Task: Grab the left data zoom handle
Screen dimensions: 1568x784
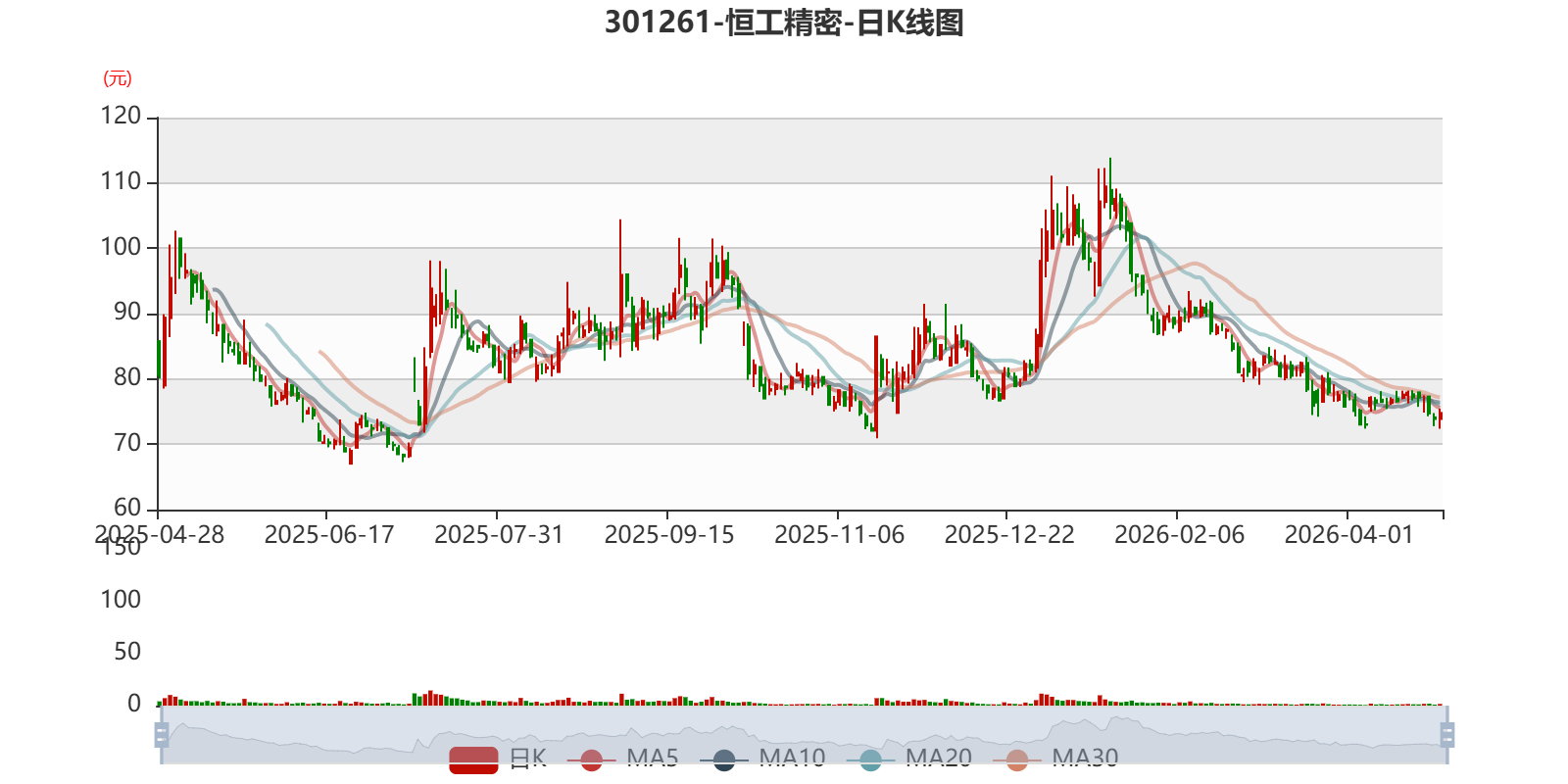Action: click(x=162, y=735)
